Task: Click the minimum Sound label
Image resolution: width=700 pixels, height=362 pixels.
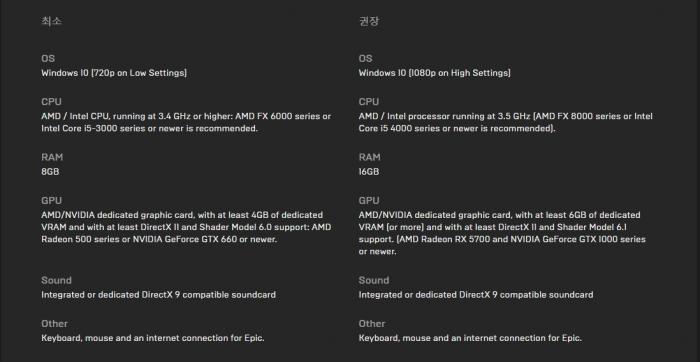Action: [x=56, y=280]
